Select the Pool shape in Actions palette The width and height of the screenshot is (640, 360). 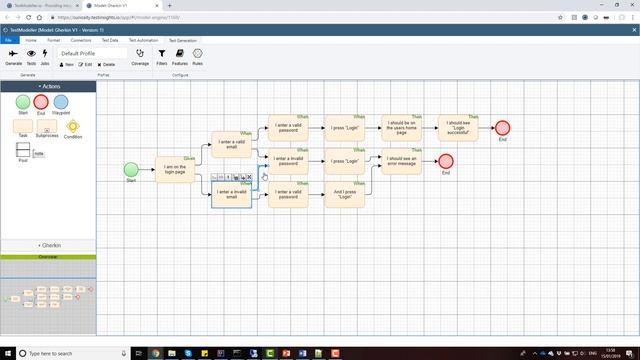23,150
